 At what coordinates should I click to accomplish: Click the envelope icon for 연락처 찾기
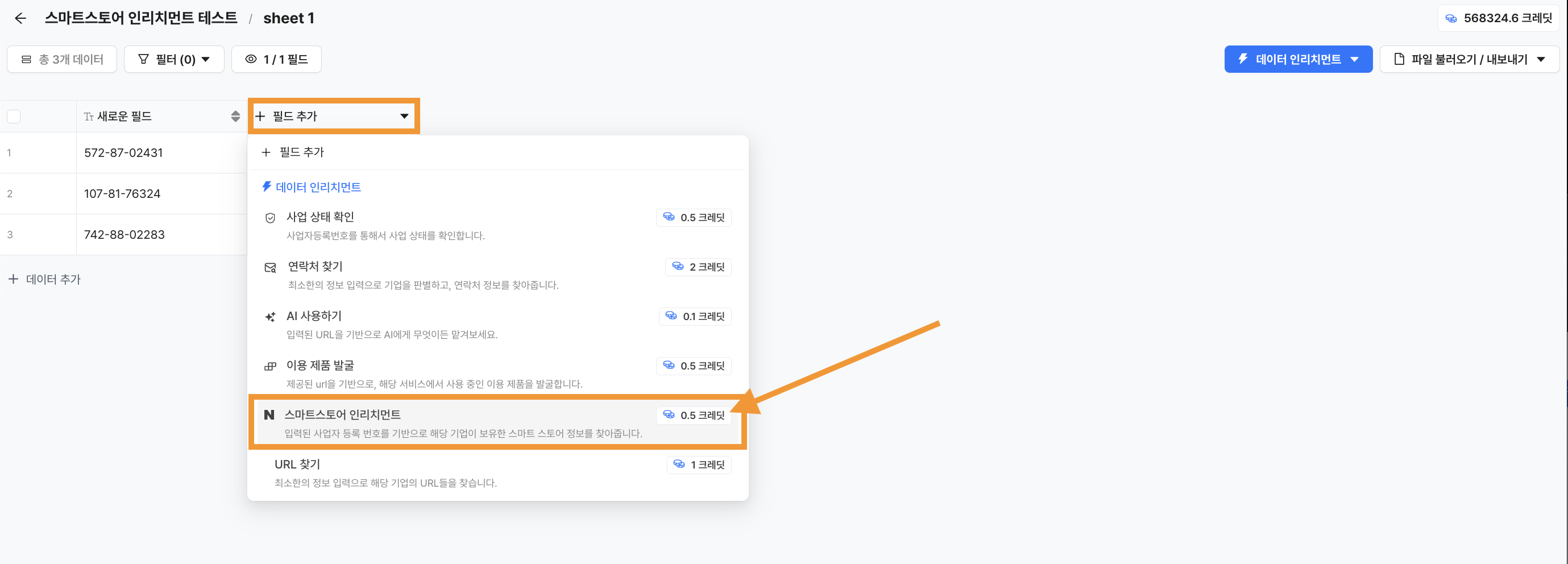(270, 268)
